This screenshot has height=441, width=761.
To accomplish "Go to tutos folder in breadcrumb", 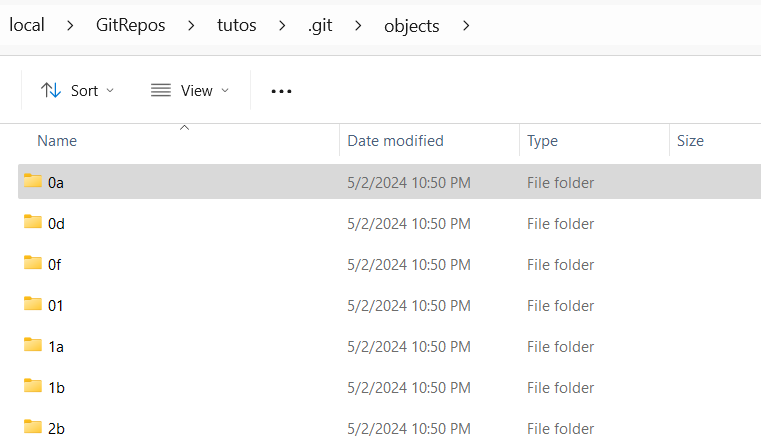I will [238, 26].
